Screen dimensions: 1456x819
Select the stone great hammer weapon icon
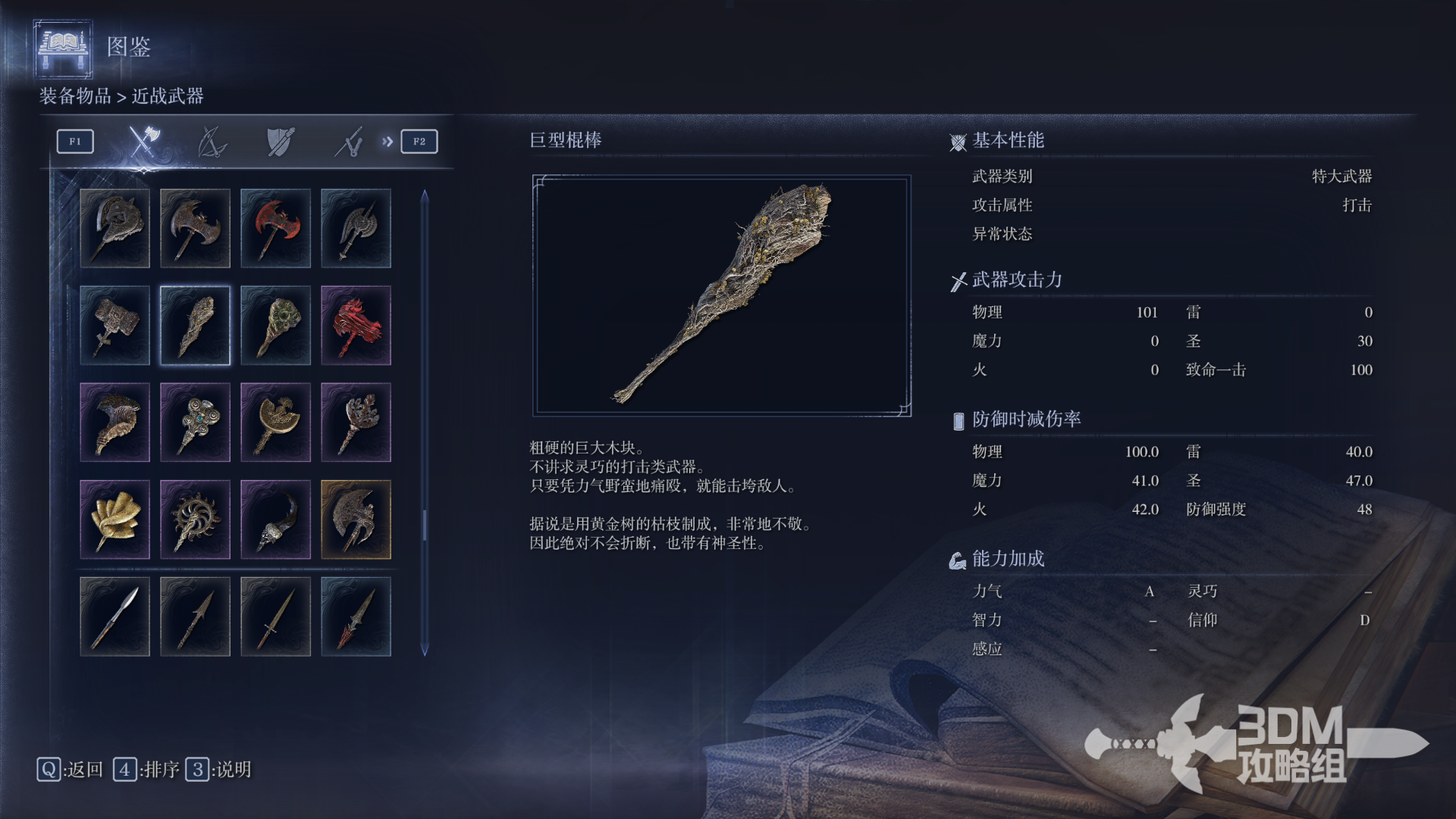pyautogui.click(x=115, y=325)
